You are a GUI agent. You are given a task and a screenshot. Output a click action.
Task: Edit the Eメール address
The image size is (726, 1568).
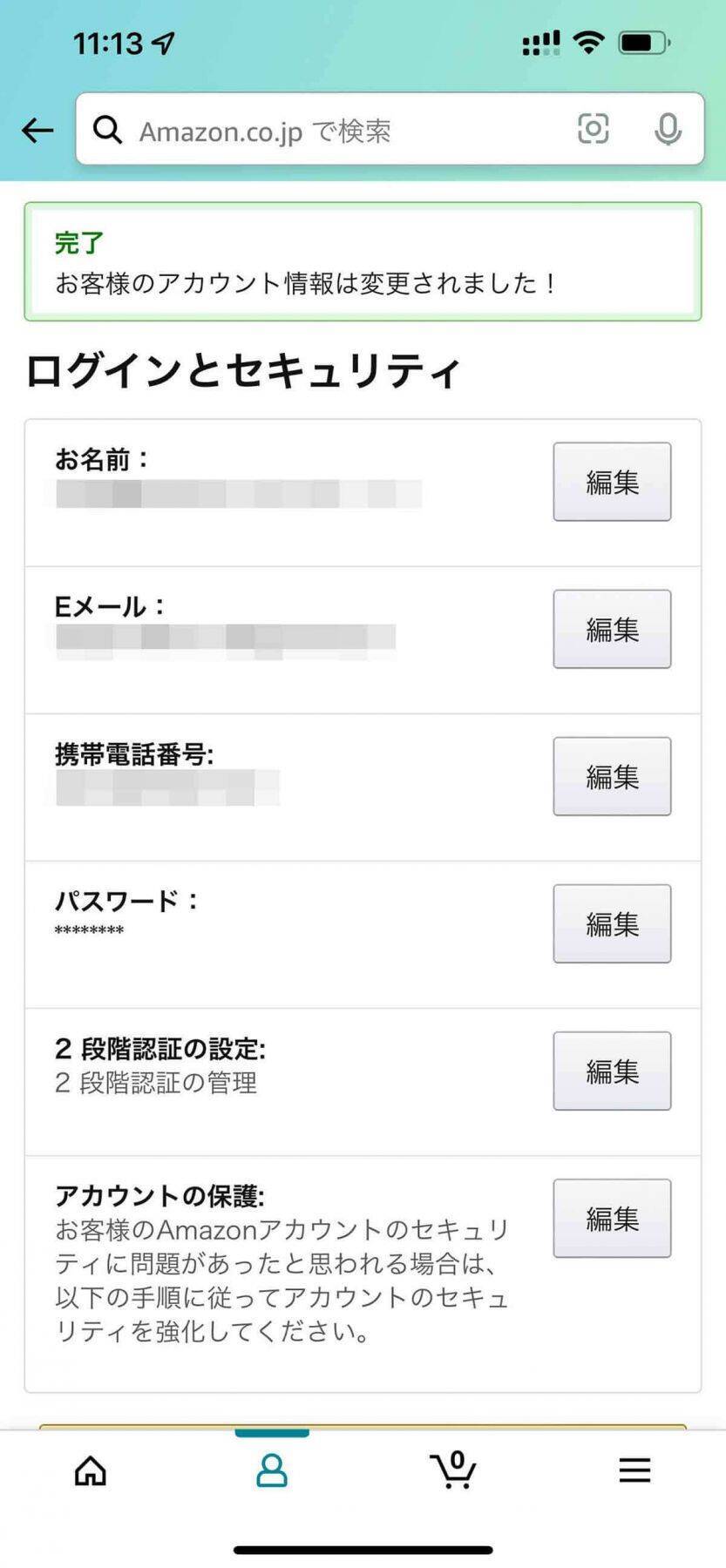tap(612, 629)
